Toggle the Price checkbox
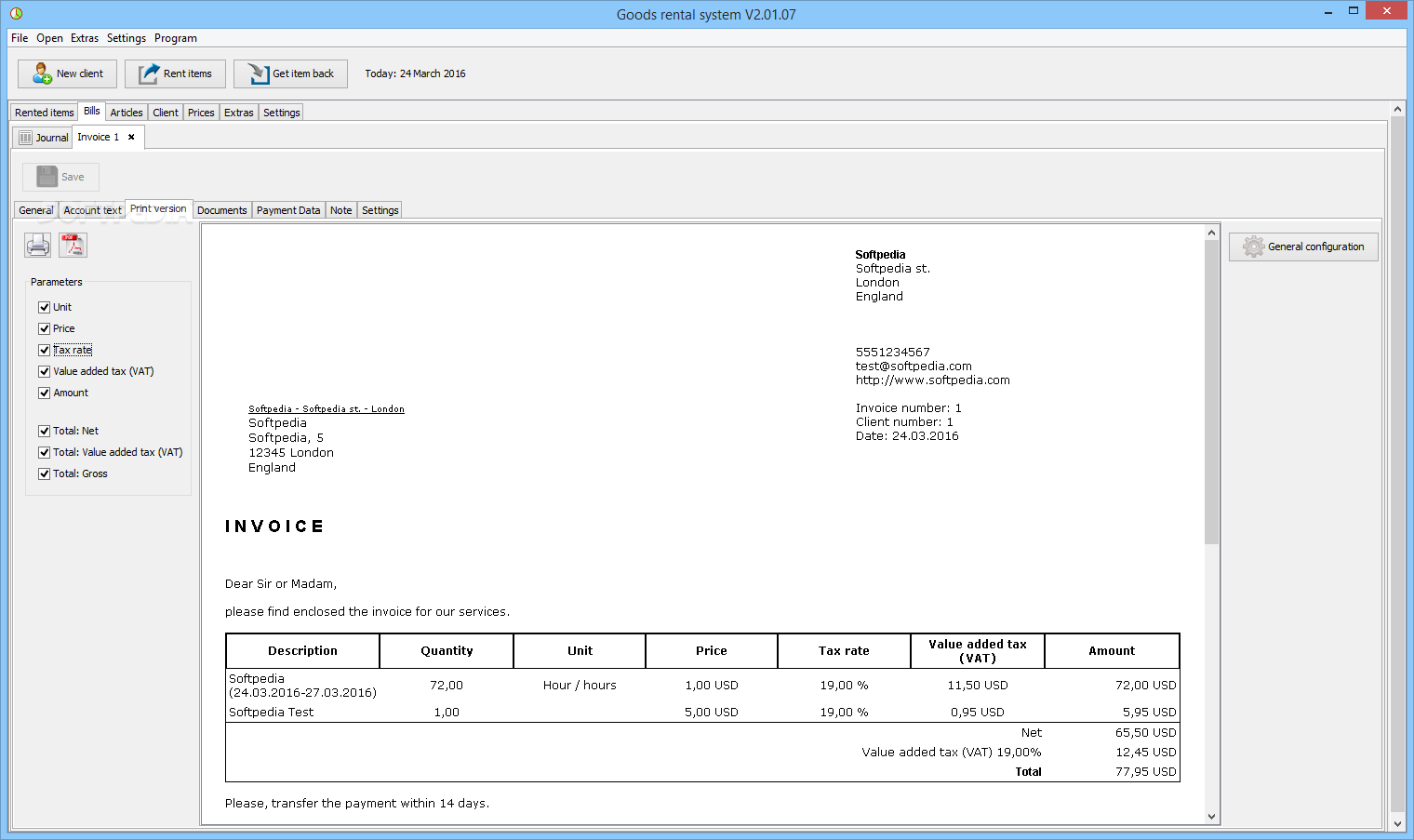The image size is (1414, 840). click(44, 328)
